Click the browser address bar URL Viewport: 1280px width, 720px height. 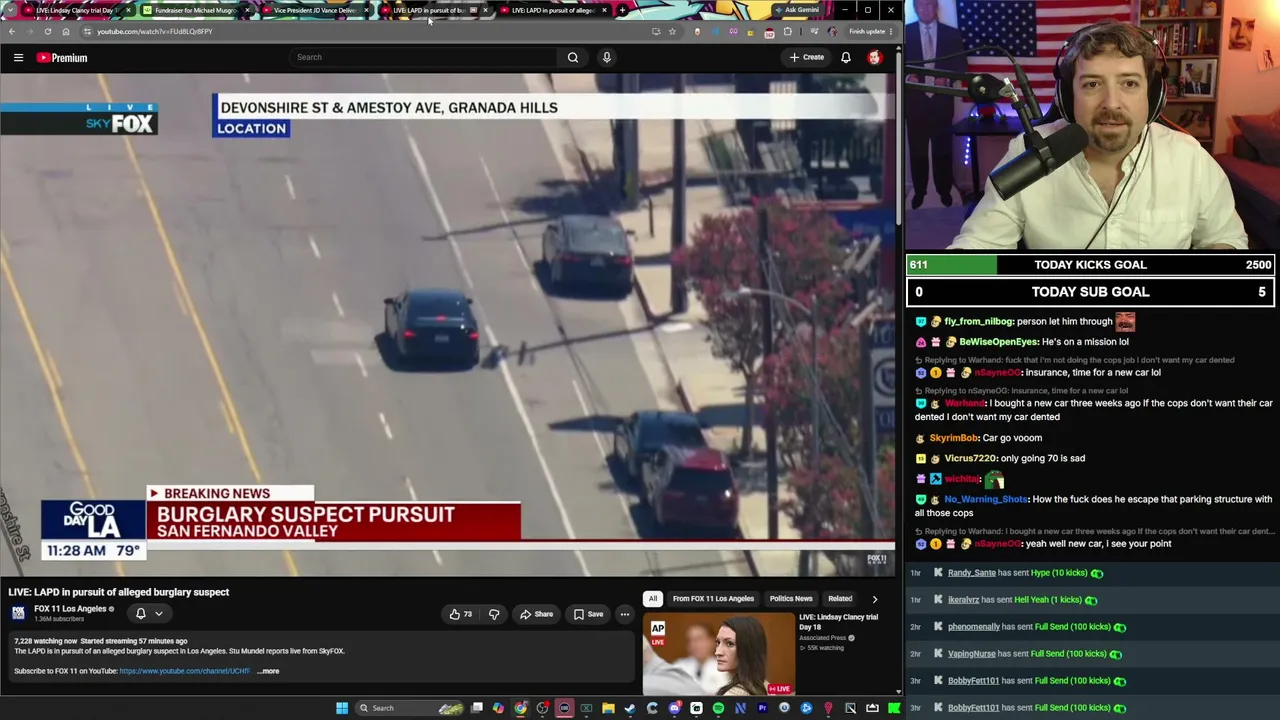point(155,31)
